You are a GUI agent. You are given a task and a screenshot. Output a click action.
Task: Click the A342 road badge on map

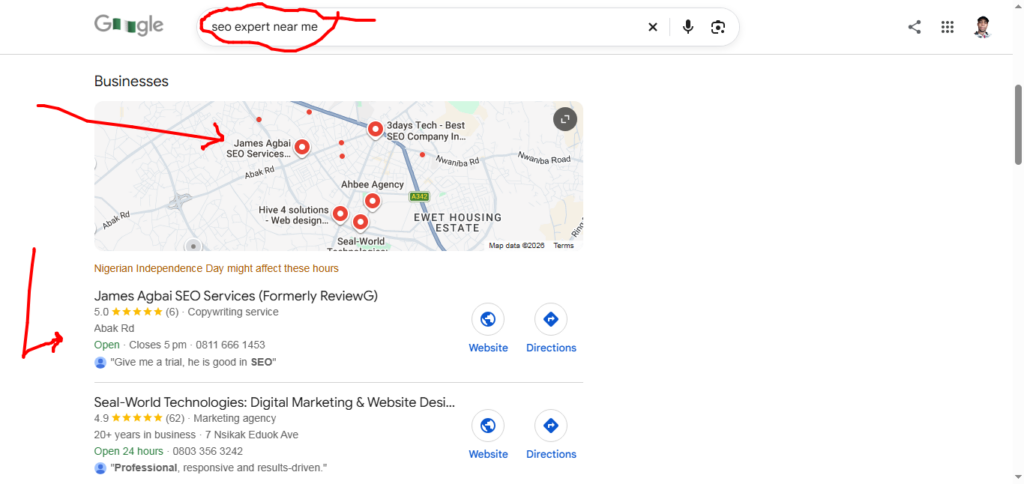pos(419,196)
